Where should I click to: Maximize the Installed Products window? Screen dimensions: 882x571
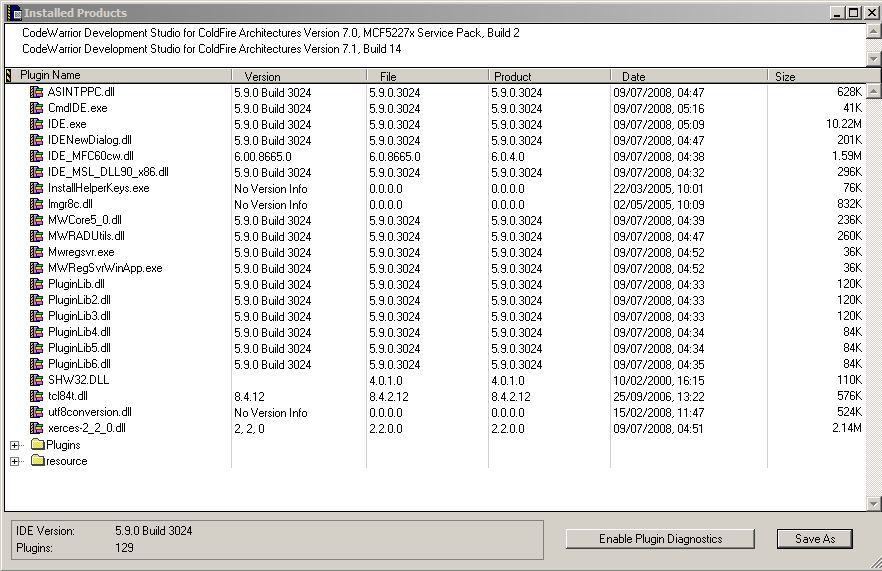[x=854, y=13]
